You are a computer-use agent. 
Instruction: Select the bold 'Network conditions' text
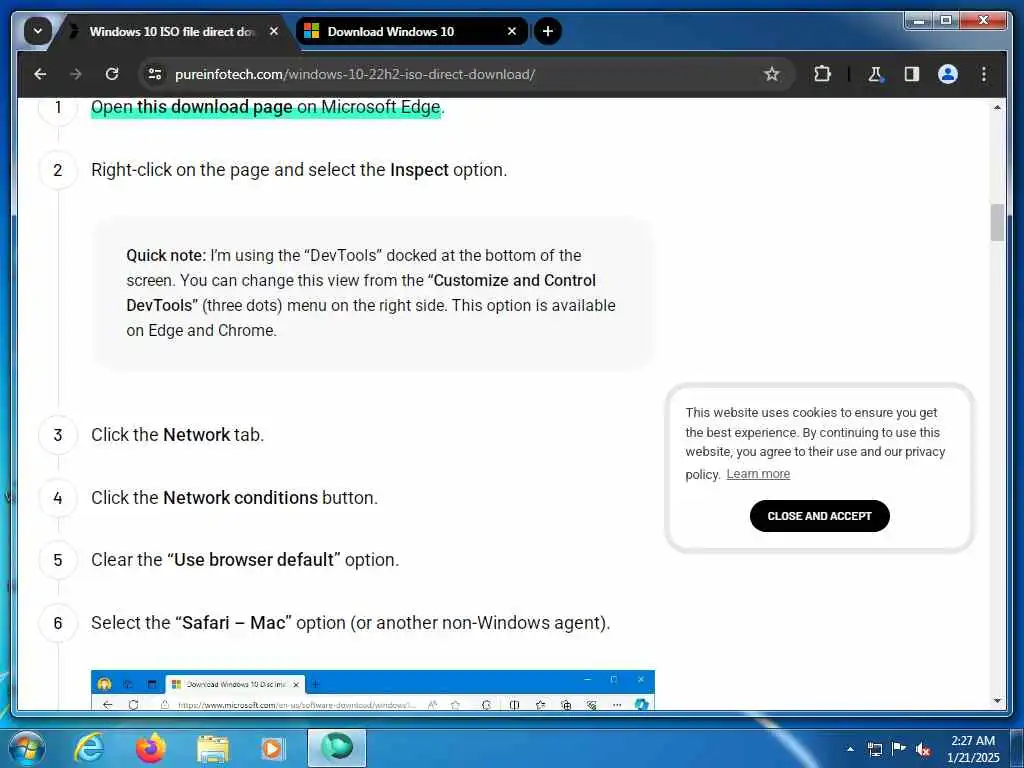pyautogui.click(x=240, y=498)
